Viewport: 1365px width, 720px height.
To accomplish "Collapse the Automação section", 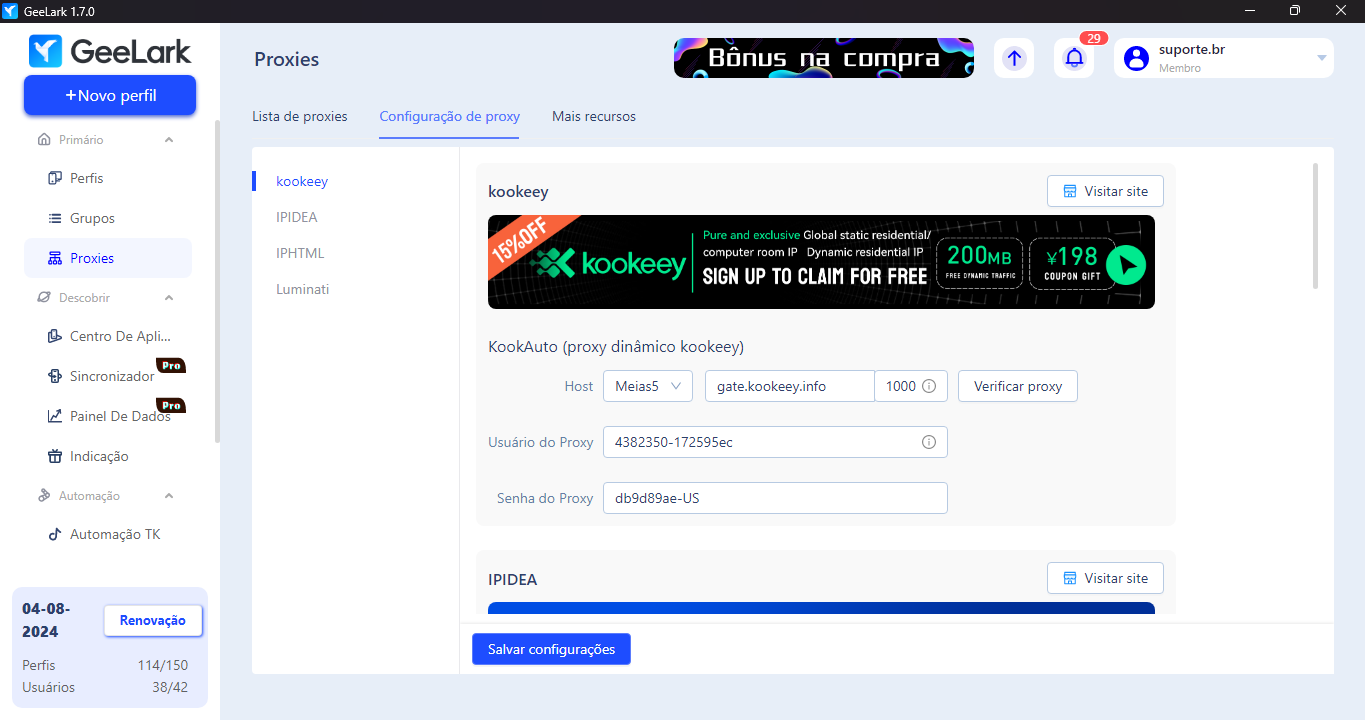I will click(169, 496).
